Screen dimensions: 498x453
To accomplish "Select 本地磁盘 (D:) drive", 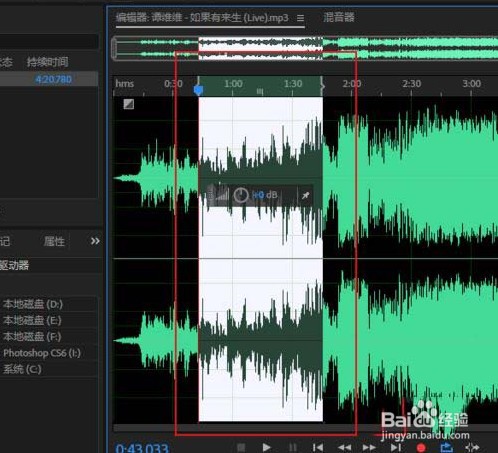I will [33, 304].
